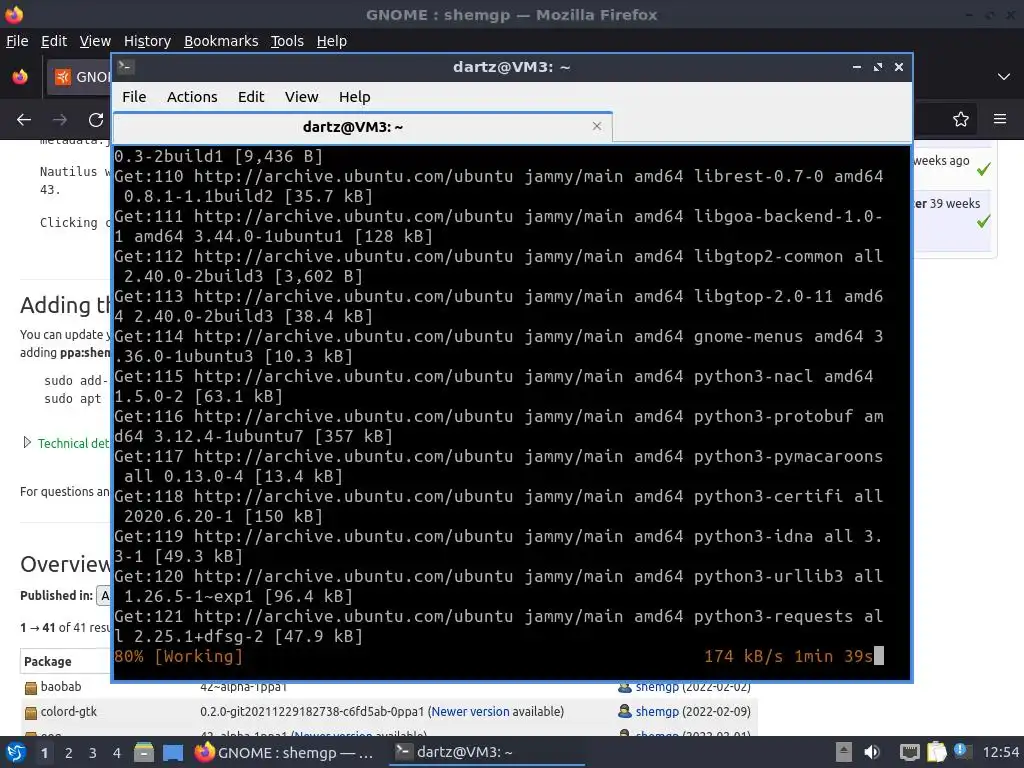Open the file manager from the taskbar

point(144,752)
